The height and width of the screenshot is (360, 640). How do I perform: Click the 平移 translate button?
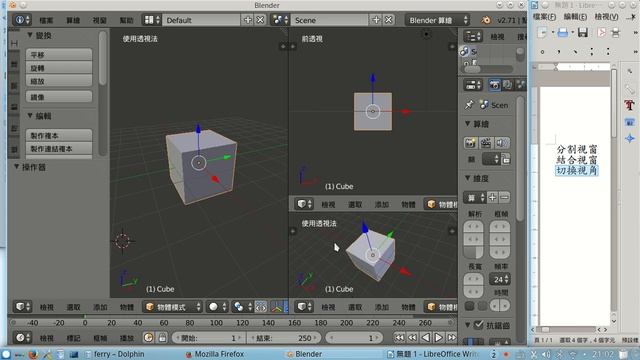[59, 55]
